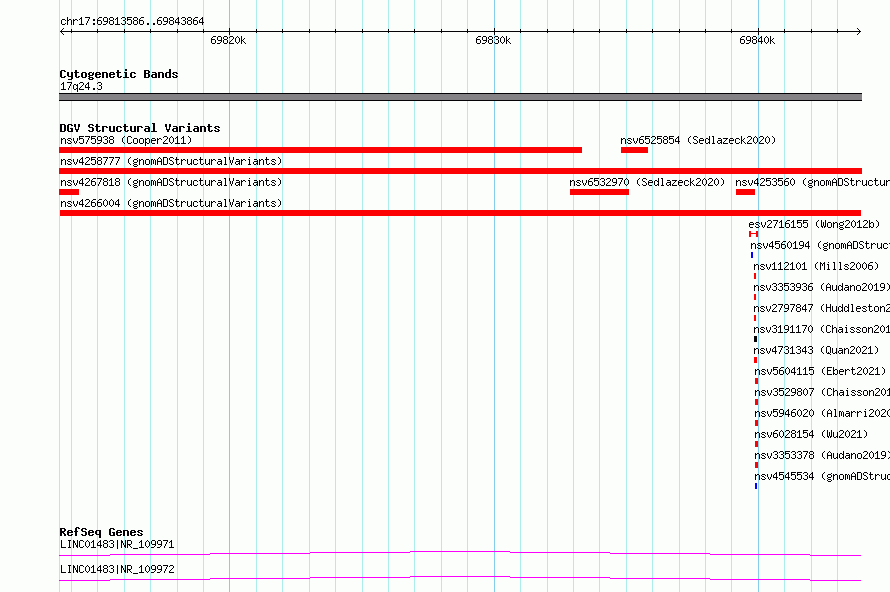Click the esv2716155 (Wong2012b) label
Screen dimensions: 890x592
click(814, 224)
